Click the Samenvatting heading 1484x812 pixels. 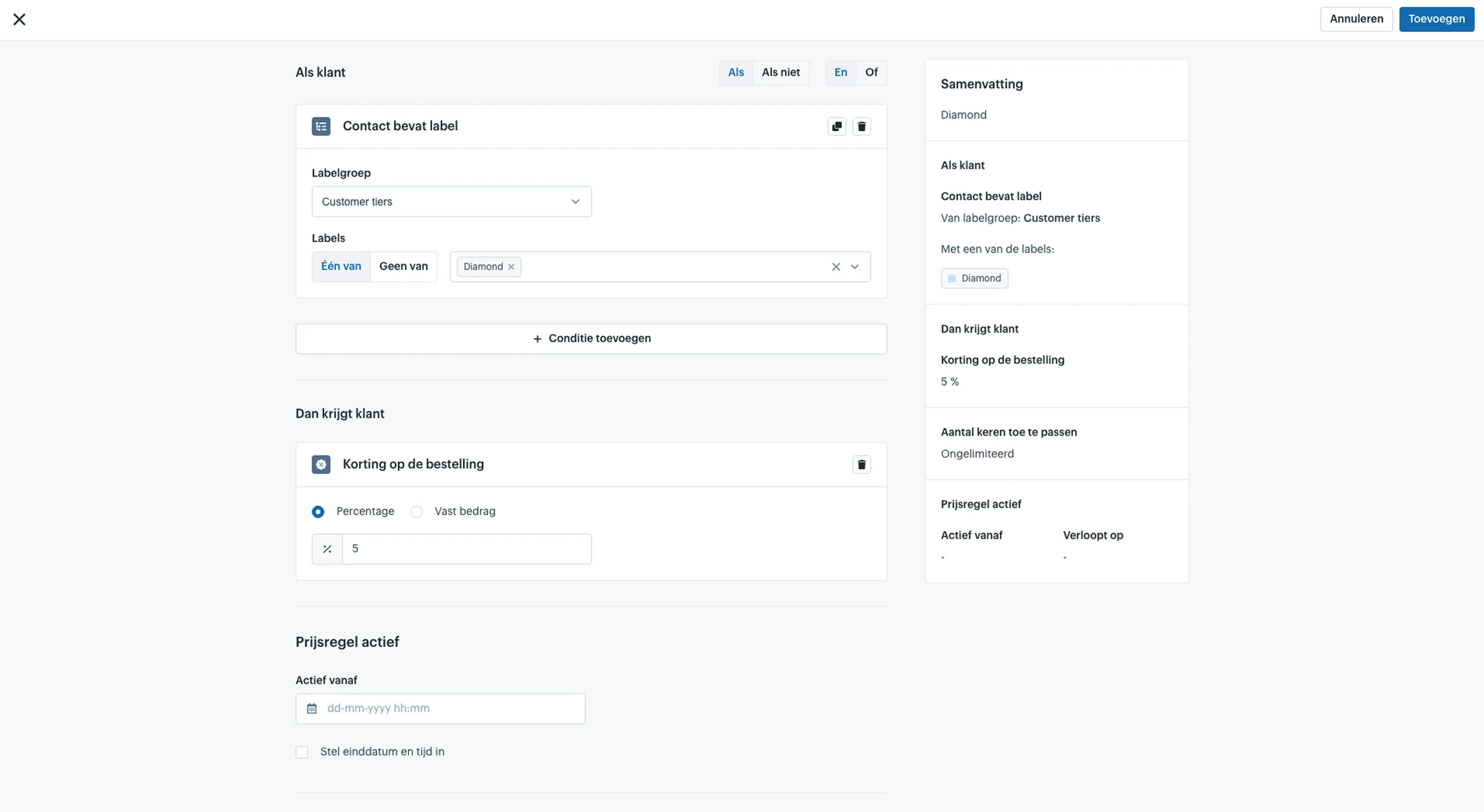982,84
